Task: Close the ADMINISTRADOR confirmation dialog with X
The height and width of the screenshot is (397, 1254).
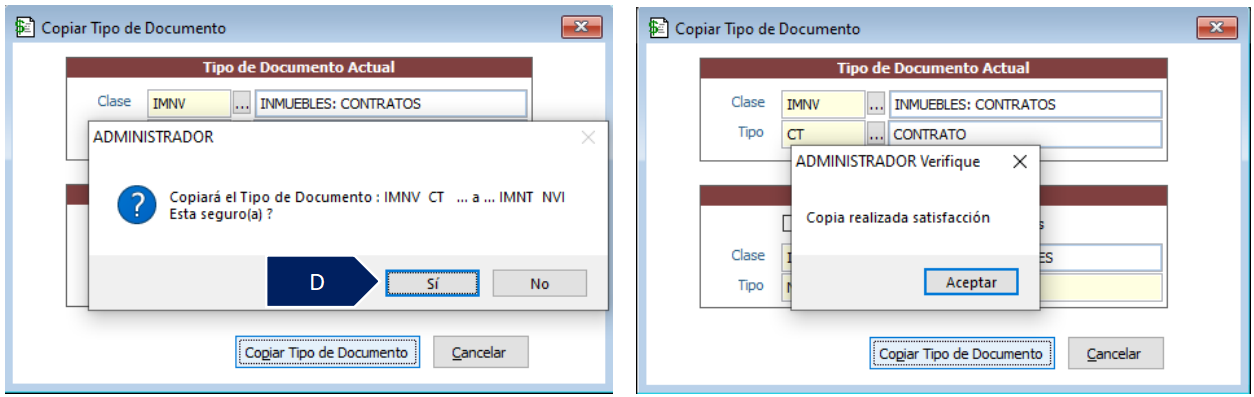Action: 588,137
